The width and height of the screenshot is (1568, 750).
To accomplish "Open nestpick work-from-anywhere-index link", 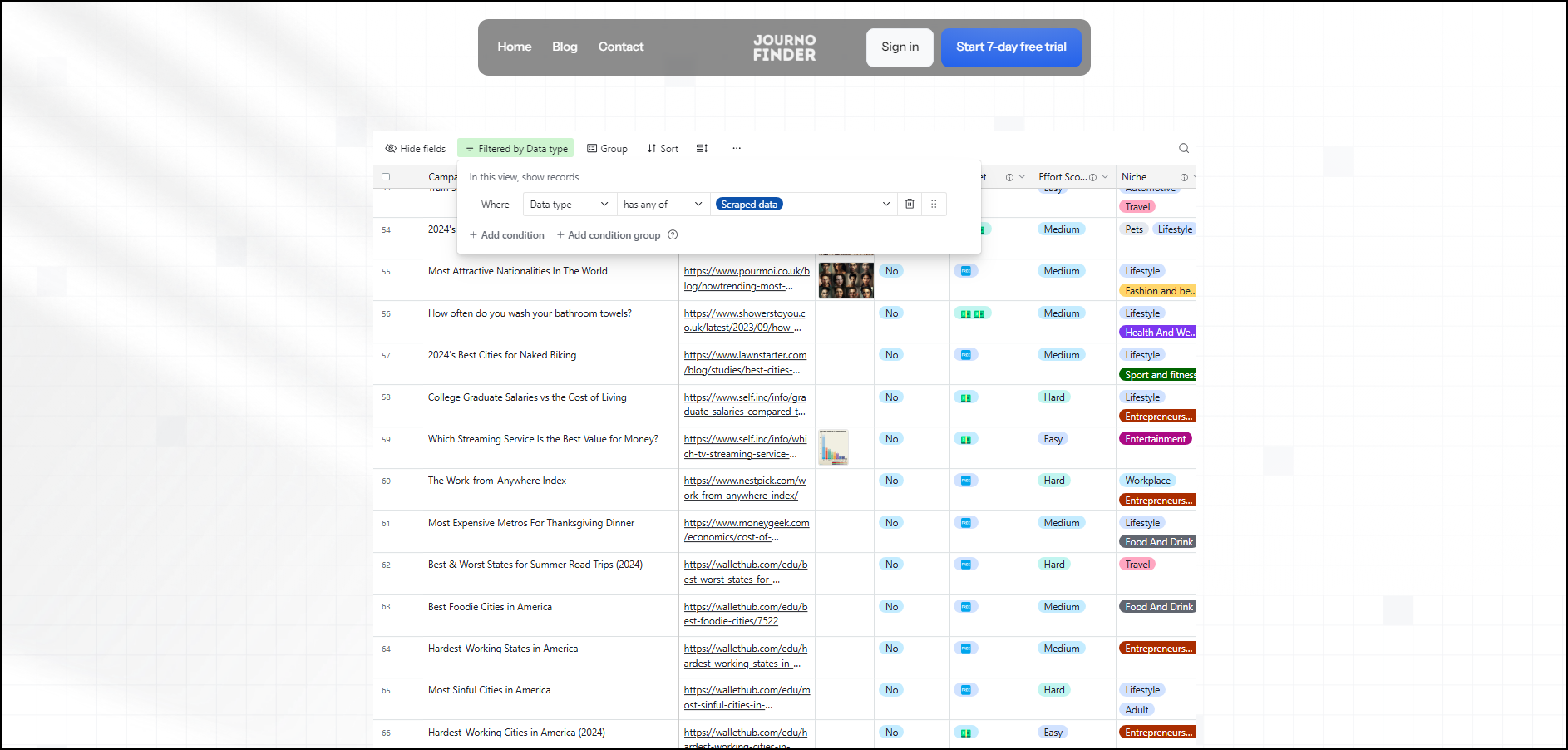I will point(744,488).
